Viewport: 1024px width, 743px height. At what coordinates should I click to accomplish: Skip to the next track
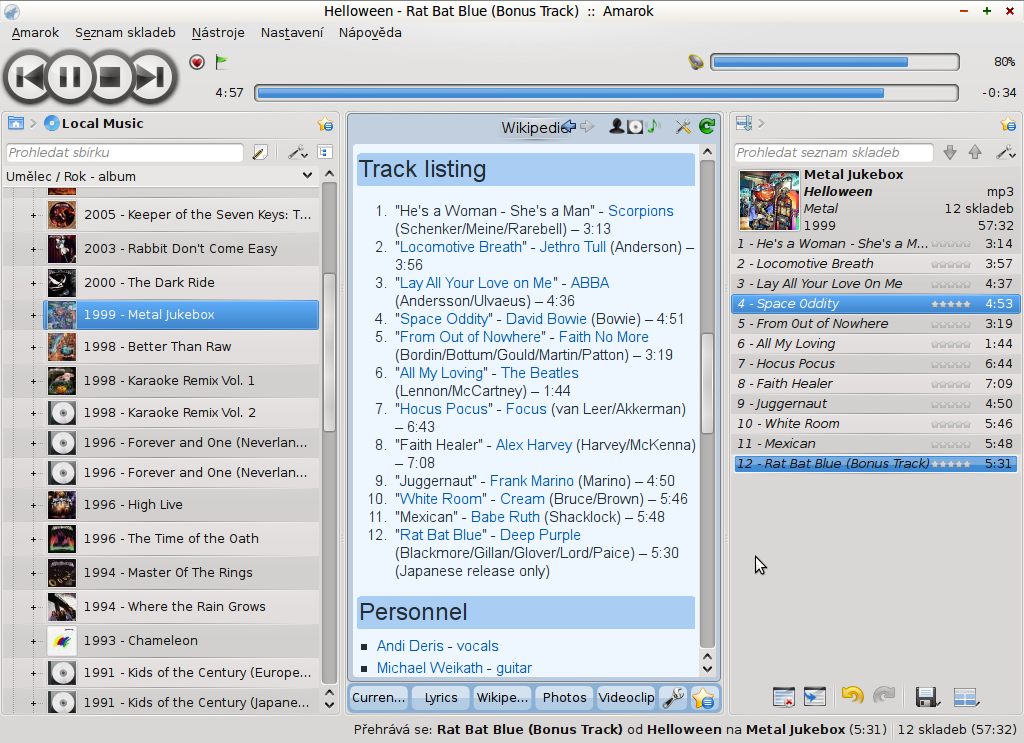tap(153, 77)
